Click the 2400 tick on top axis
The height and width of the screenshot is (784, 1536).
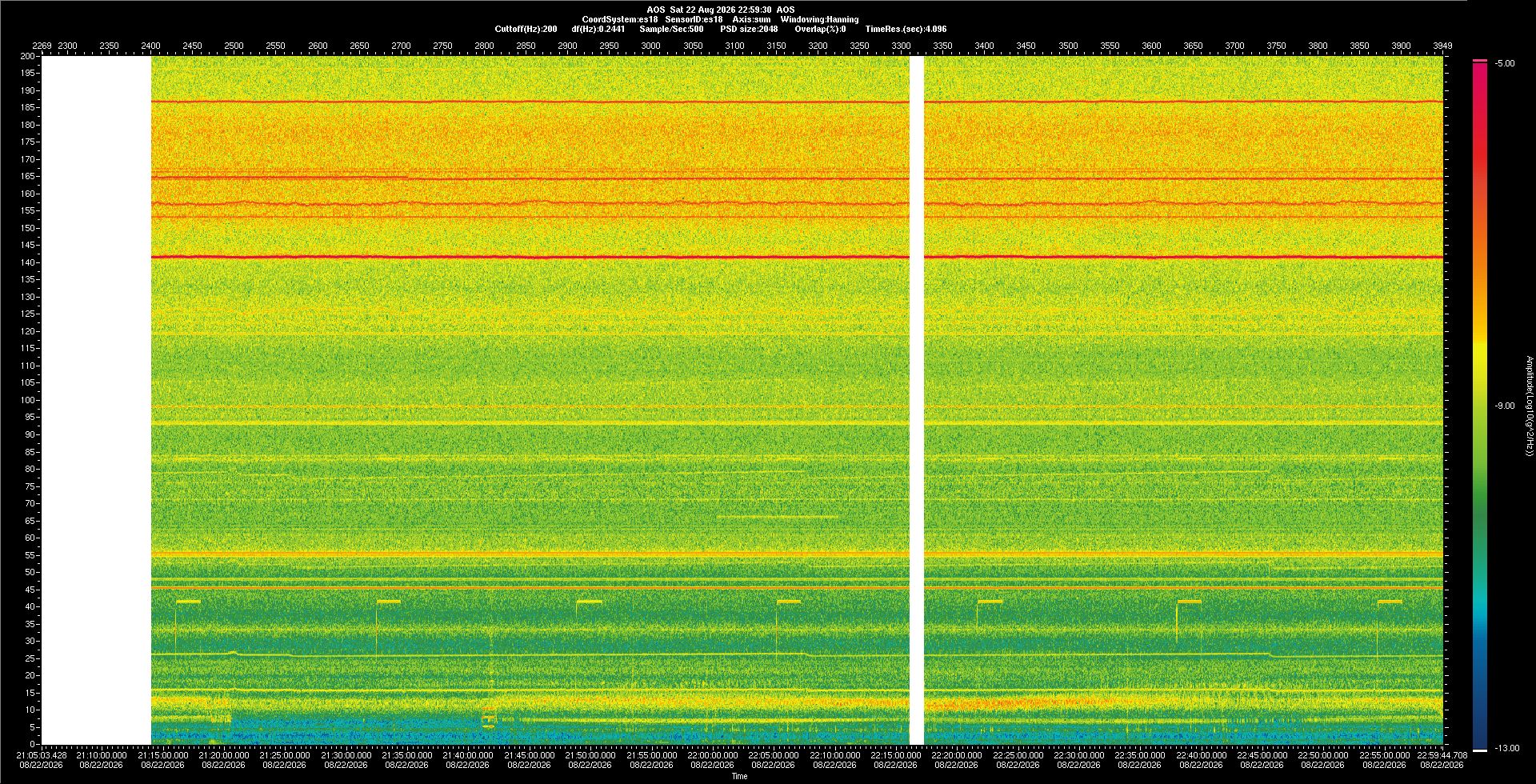click(x=150, y=46)
